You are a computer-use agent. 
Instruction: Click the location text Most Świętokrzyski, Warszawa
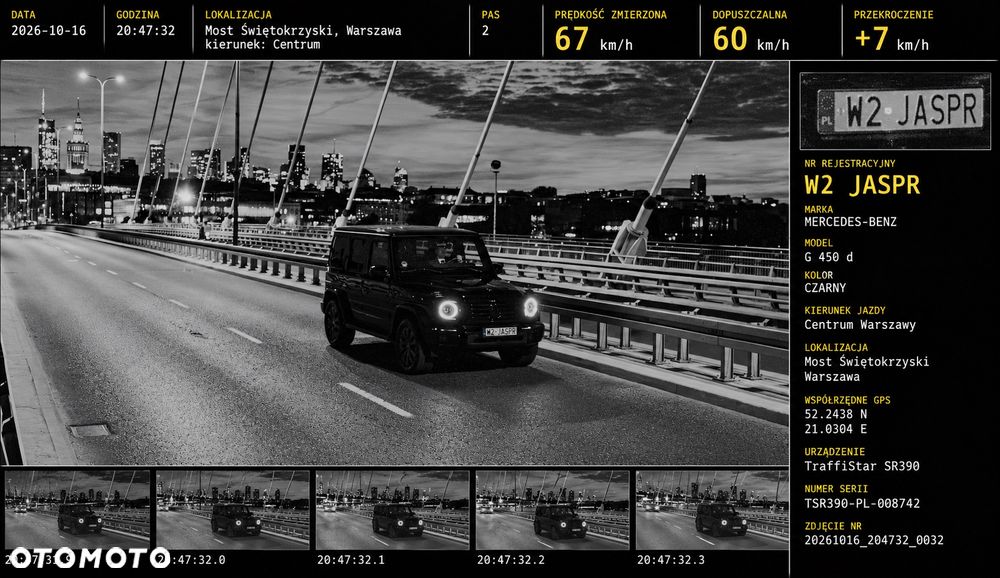[x=303, y=31]
